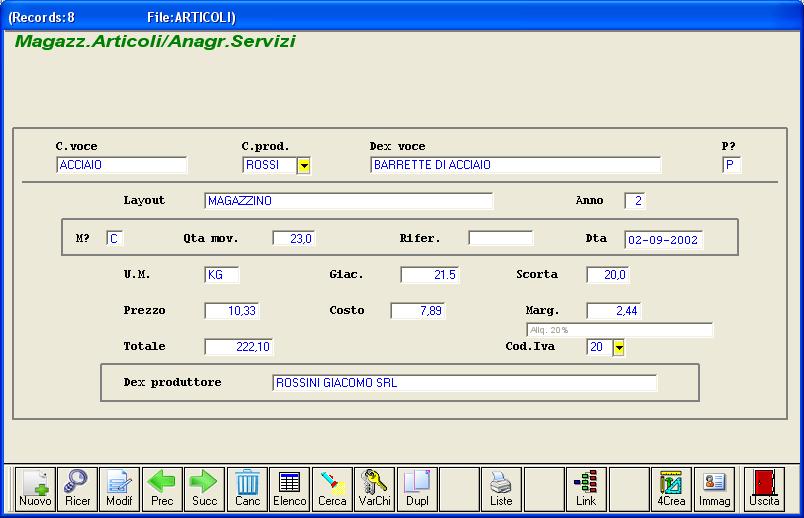Click the Qta mov. field 23,0
The height and width of the screenshot is (518, 804).
294,238
